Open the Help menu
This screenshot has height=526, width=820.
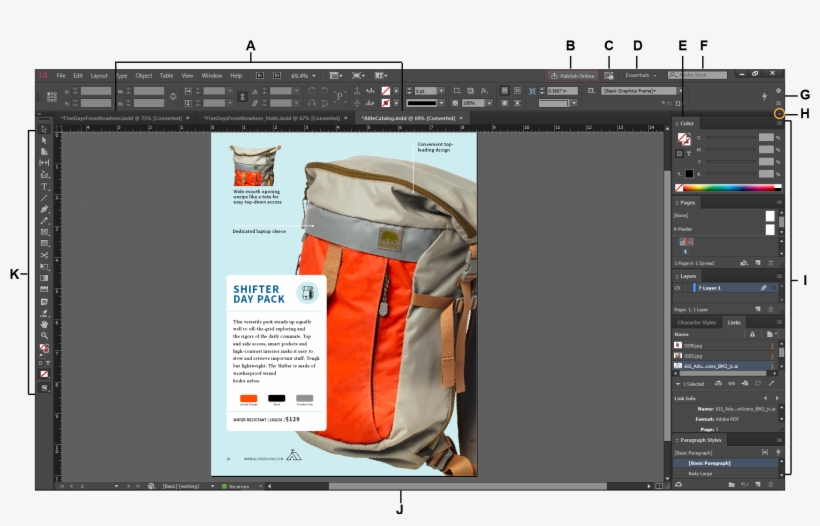coord(236,76)
